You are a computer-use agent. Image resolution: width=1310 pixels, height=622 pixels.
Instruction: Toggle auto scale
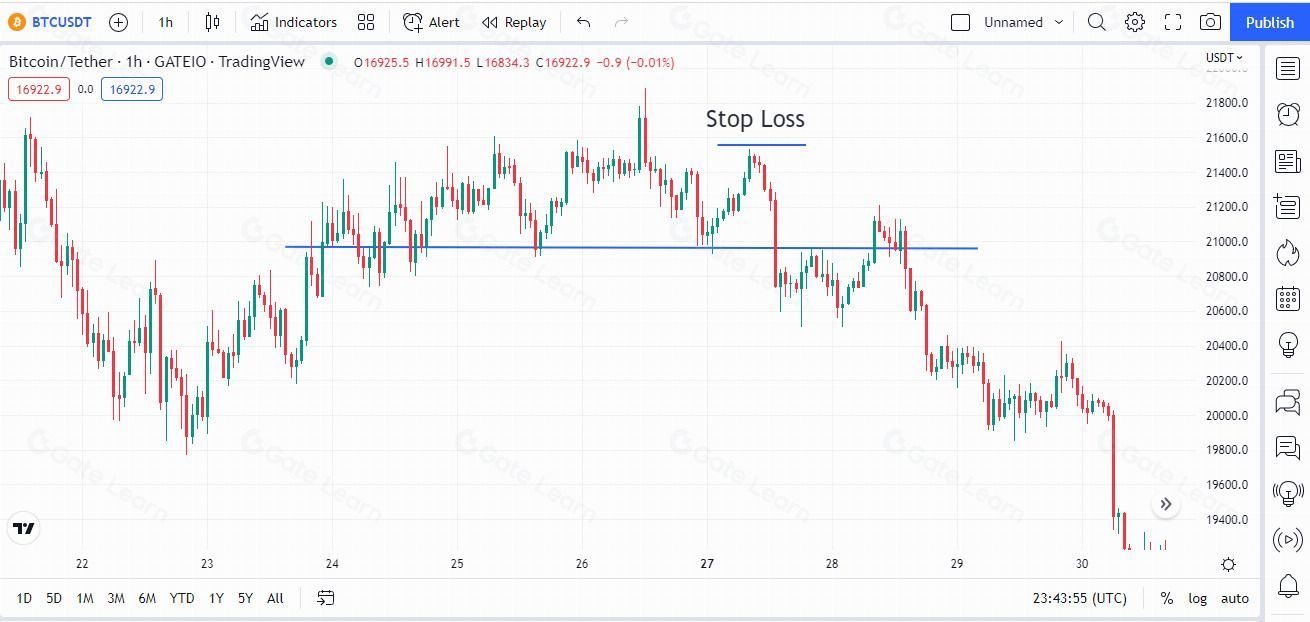click(x=1235, y=598)
